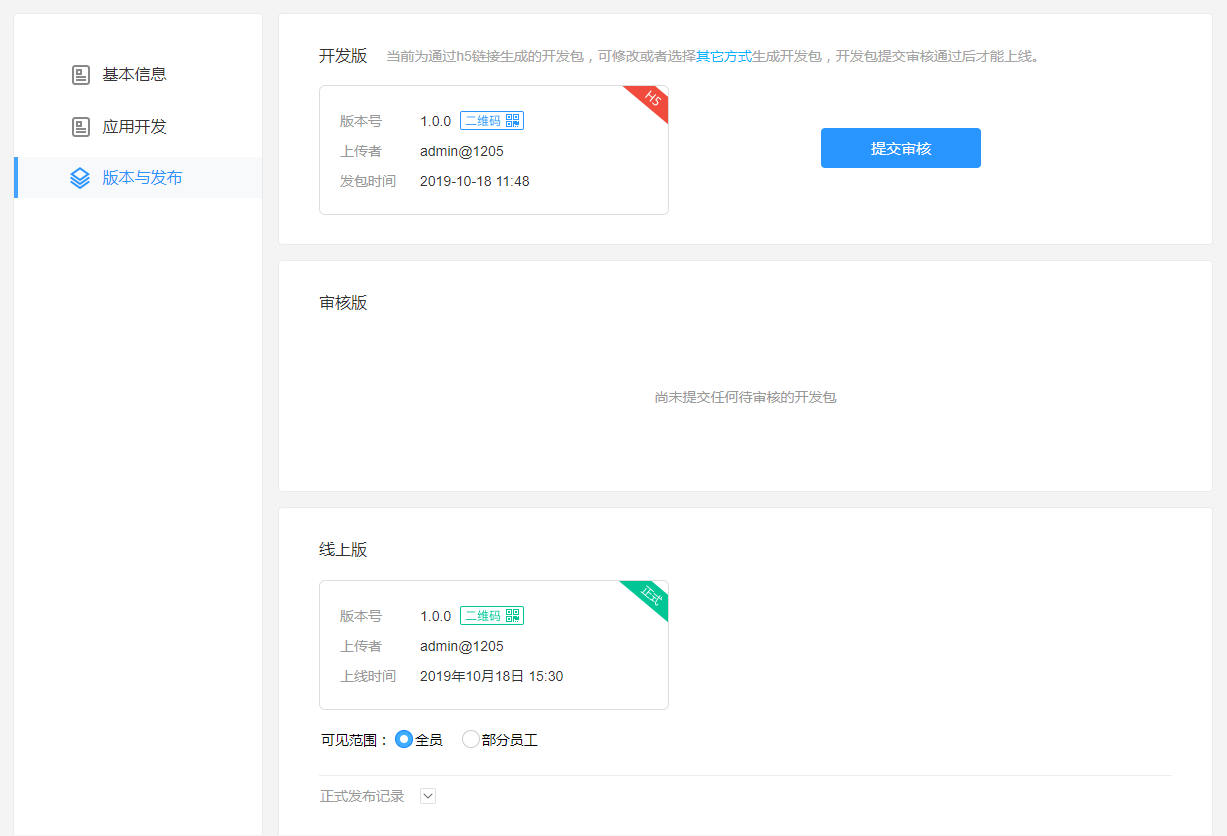Screen dimensions: 1227x836
Task: Select the 全员 visibility radio button
Action: tap(404, 740)
